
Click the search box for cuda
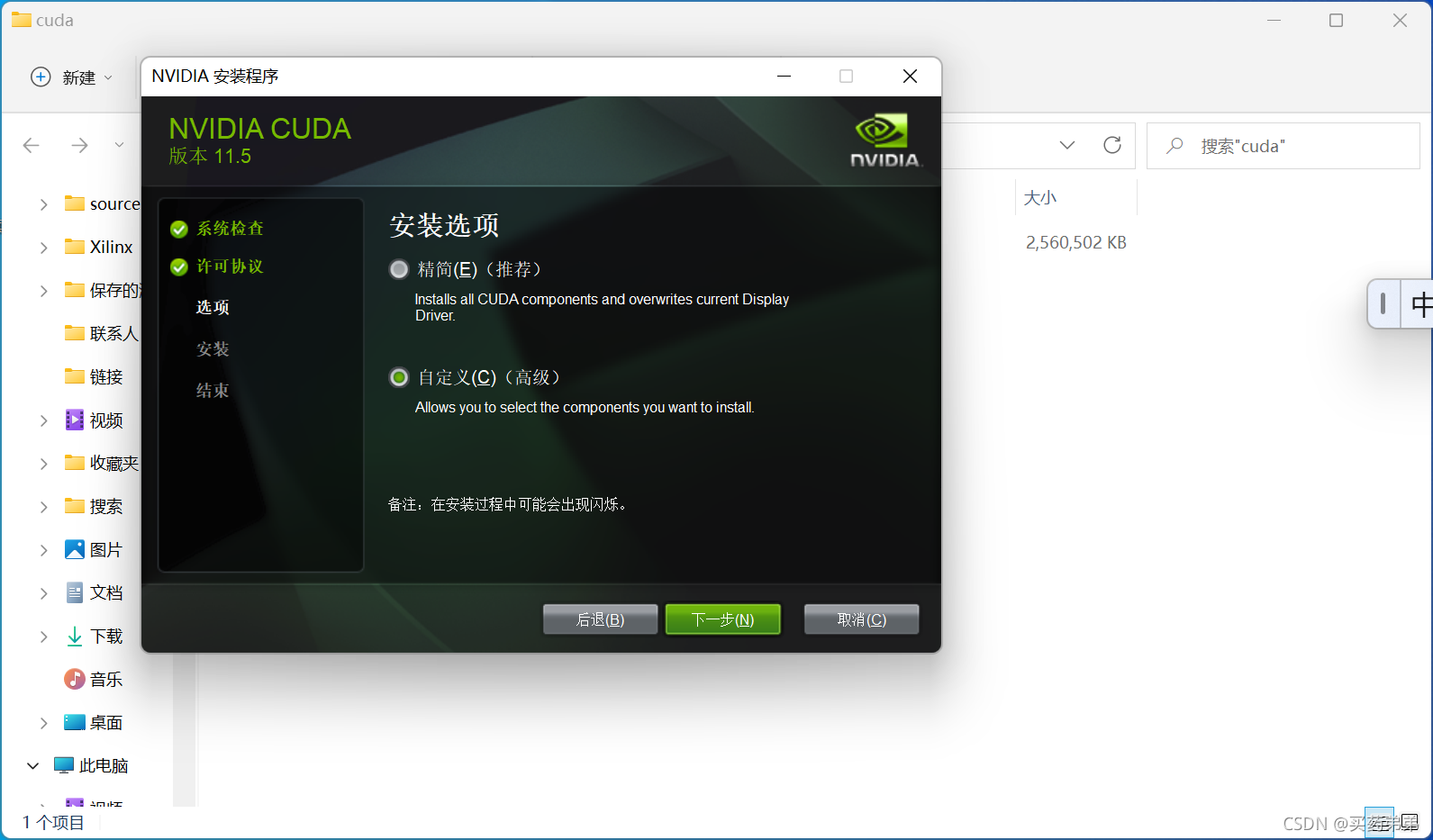click(1283, 146)
